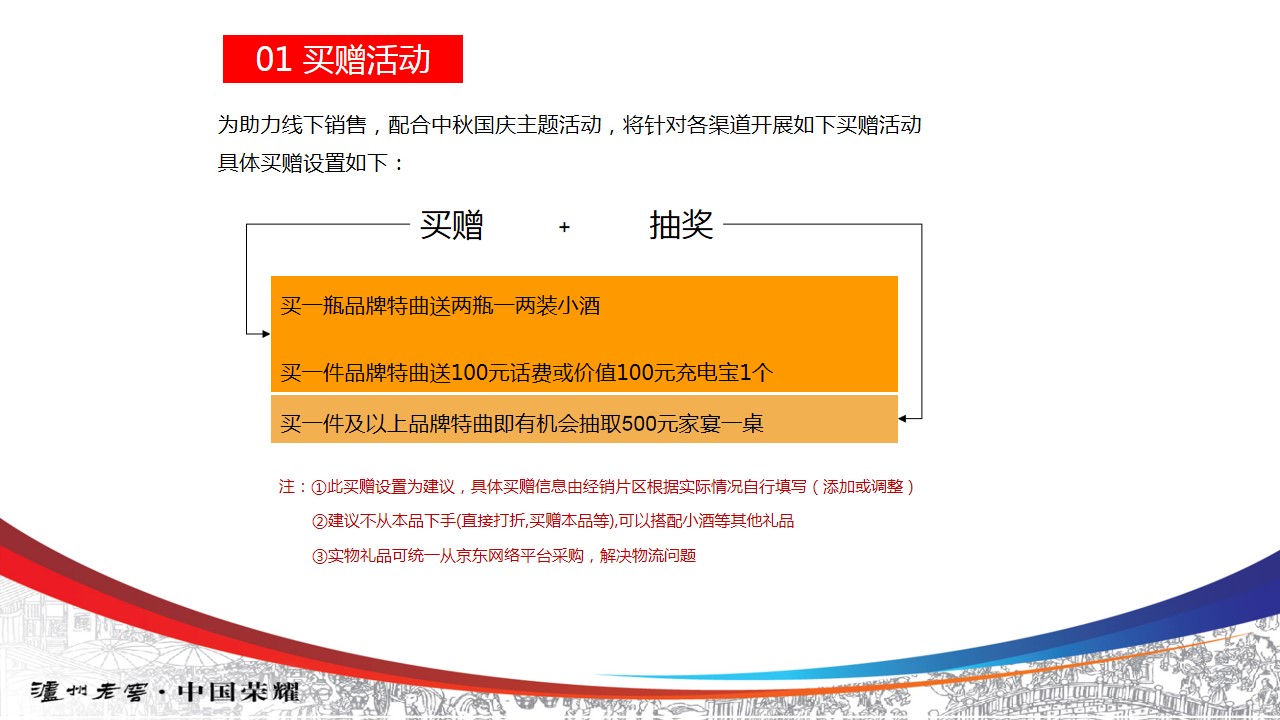Click the red '01 买赠活动' title banner
Image resolution: width=1280 pixels, height=720 pixels.
[x=342, y=59]
